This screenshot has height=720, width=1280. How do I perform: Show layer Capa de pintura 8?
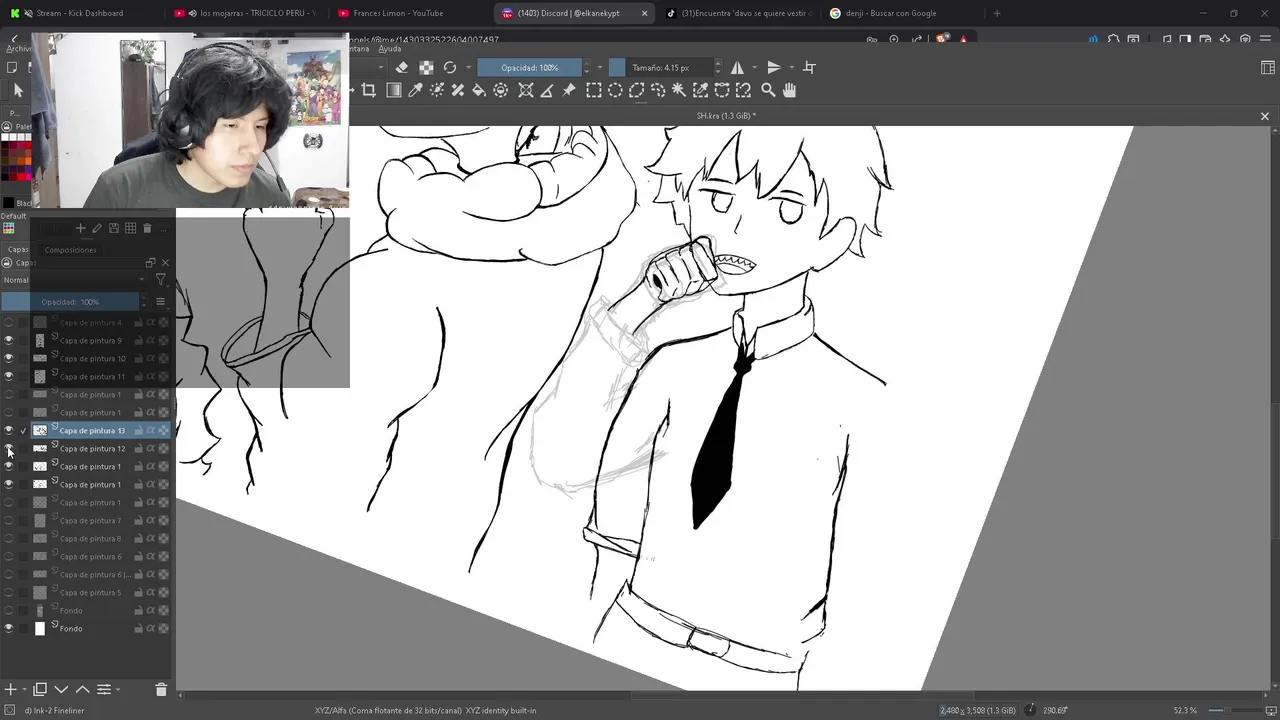[9, 538]
